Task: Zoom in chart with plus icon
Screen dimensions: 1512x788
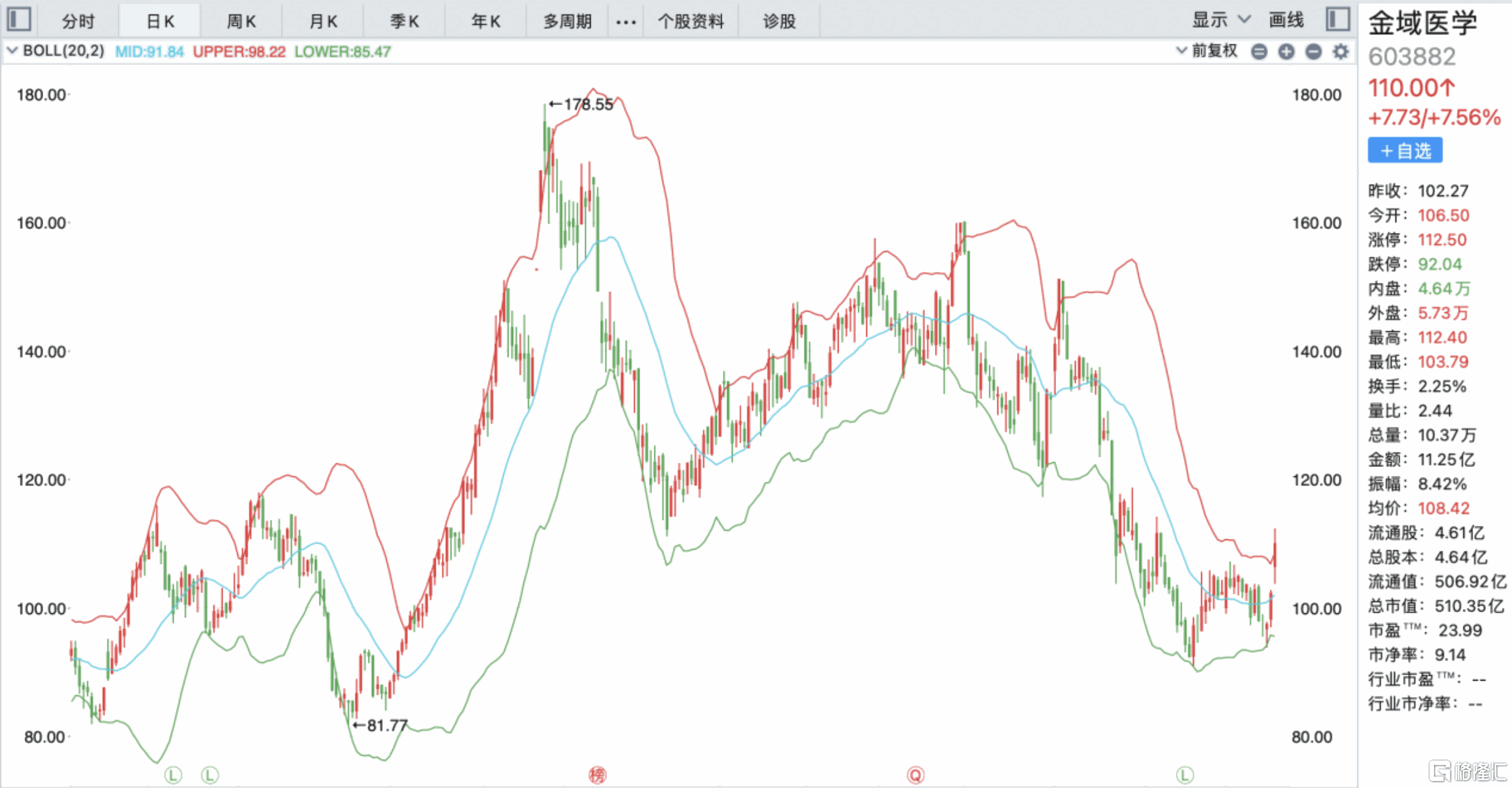Action: click(x=1286, y=52)
